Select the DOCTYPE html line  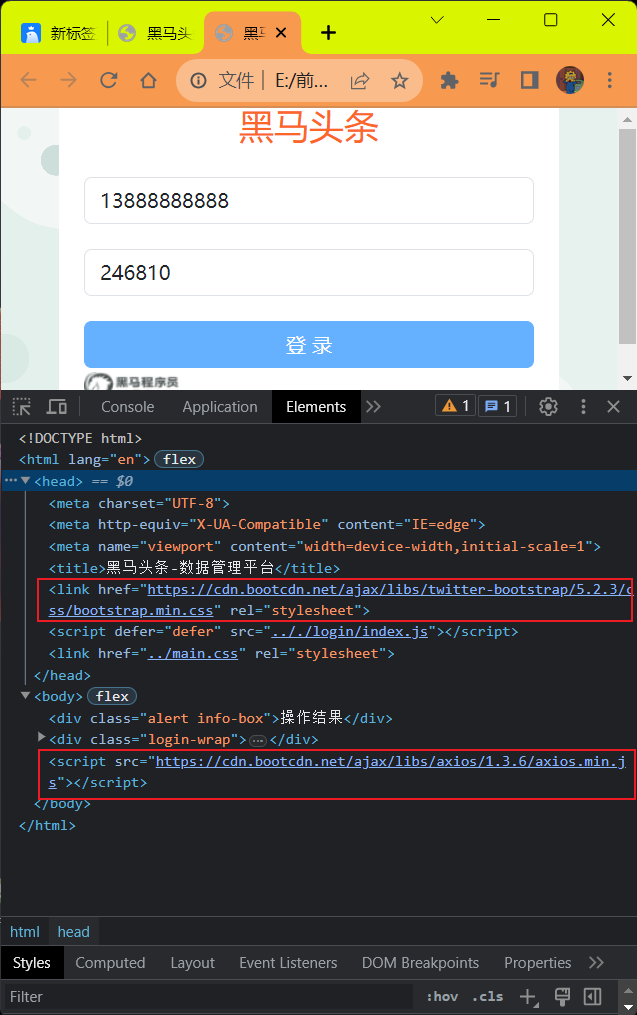pos(80,438)
